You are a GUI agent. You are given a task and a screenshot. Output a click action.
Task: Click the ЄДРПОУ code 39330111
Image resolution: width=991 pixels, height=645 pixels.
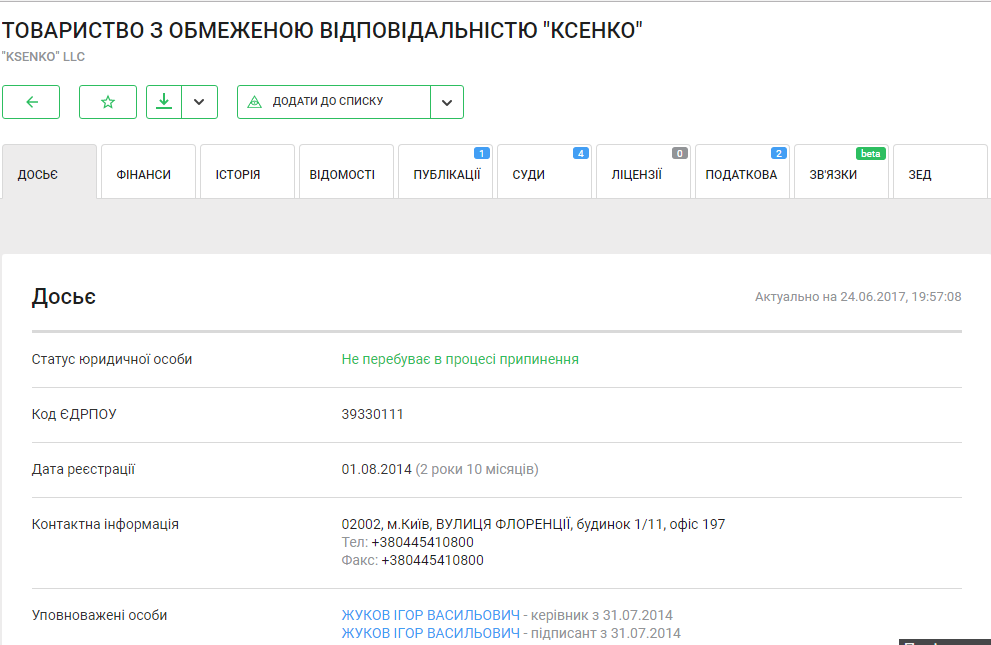pyautogui.click(x=373, y=414)
